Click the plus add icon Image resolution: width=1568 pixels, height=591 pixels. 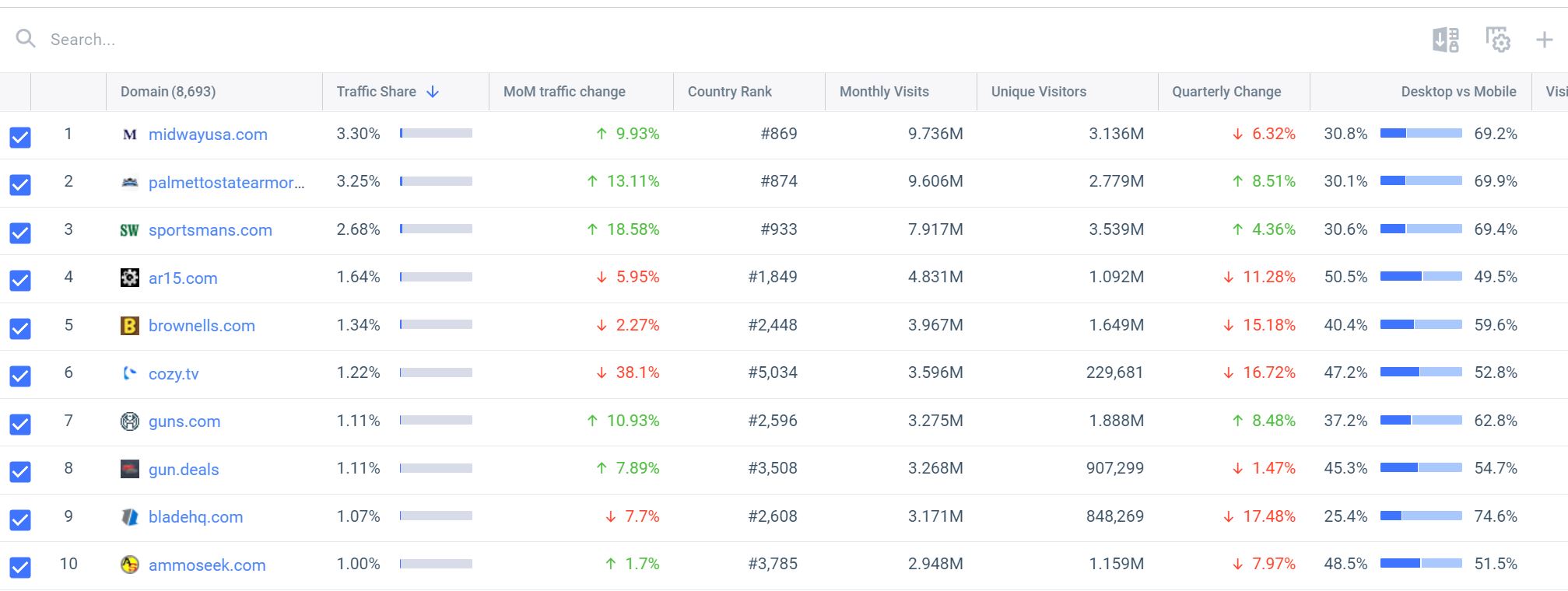click(x=1545, y=40)
